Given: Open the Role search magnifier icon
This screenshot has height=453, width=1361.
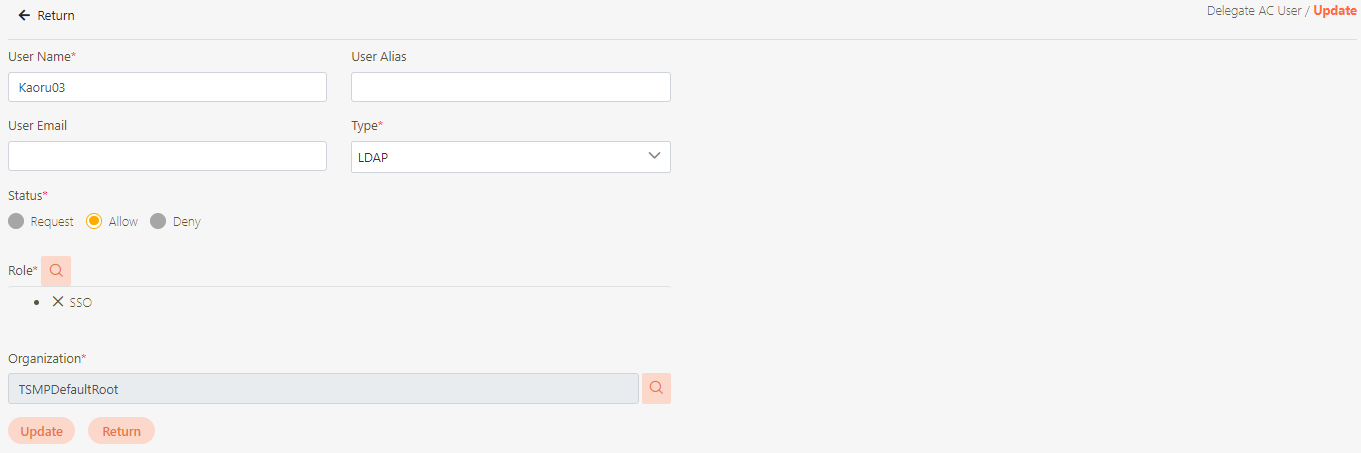Looking at the screenshot, I should pyautogui.click(x=56, y=271).
